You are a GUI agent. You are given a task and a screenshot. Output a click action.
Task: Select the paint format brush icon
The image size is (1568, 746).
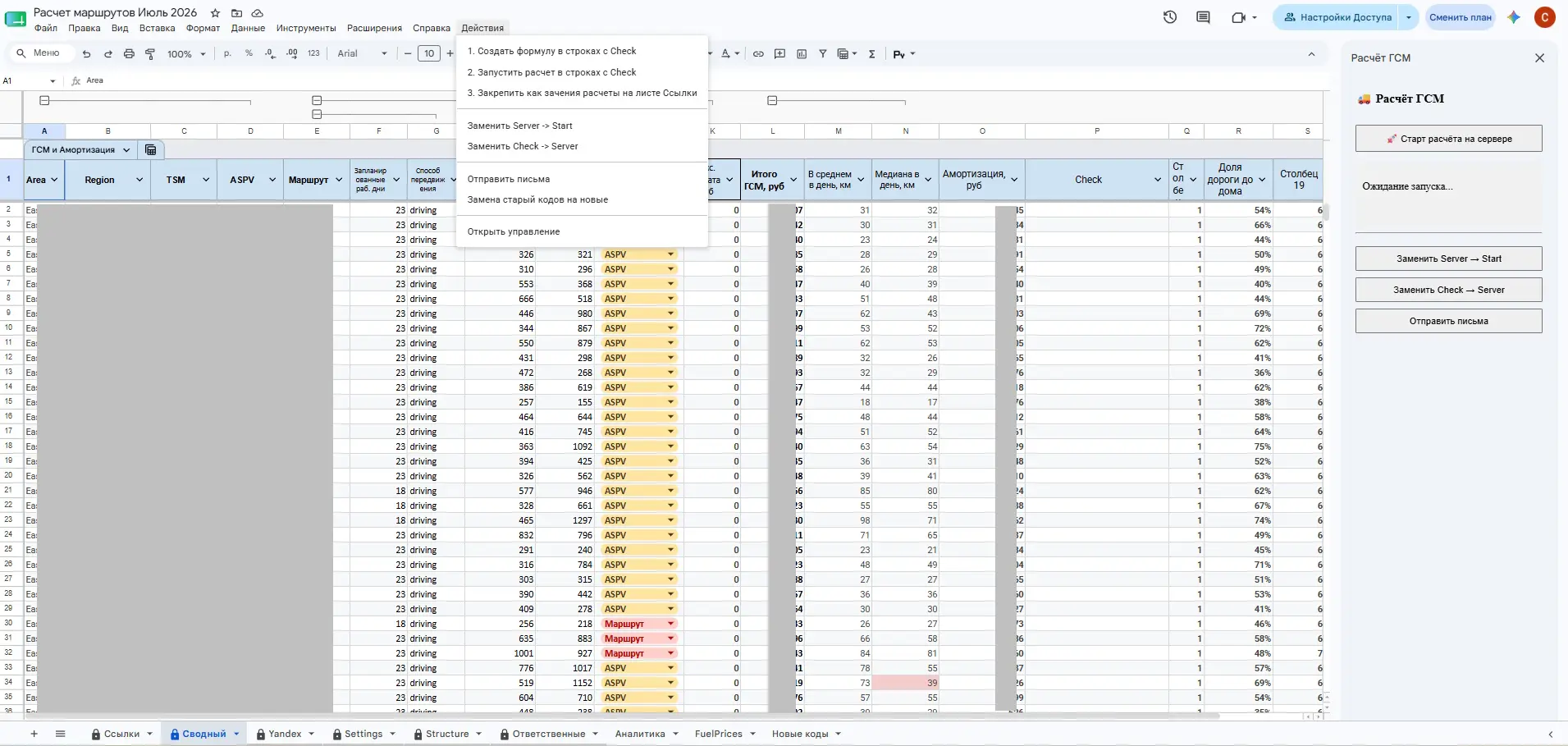coord(150,54)
